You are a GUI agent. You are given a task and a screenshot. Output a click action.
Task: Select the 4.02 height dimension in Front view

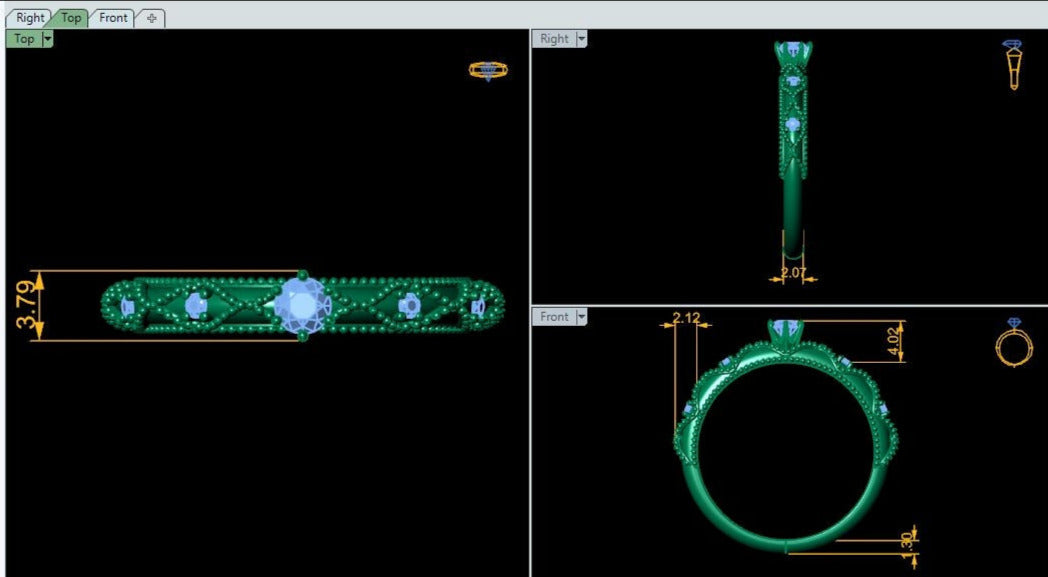(893, 340)
